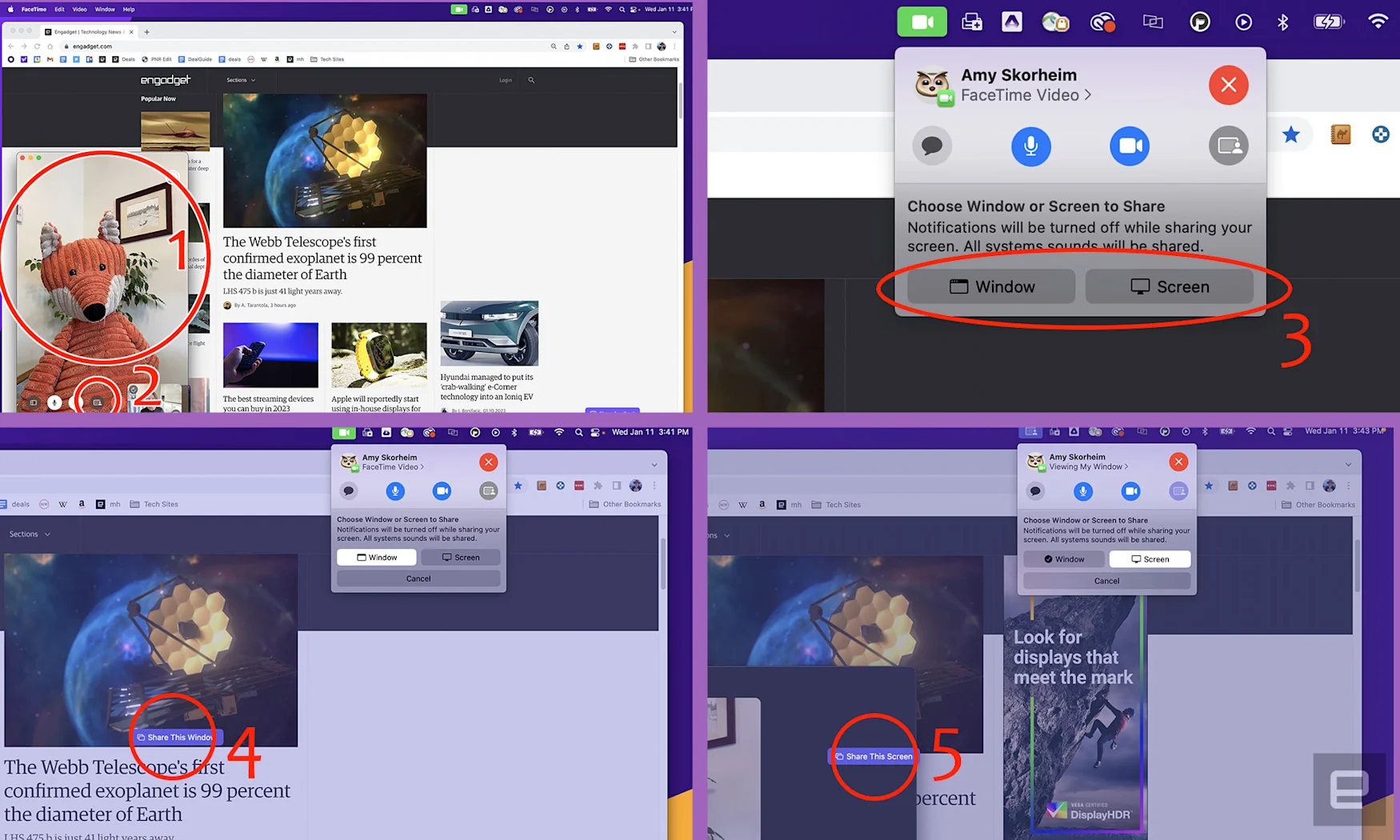The image size is (1400, 840).
Task: End the call with the large red X button
Action: (x=1228, y=85)
